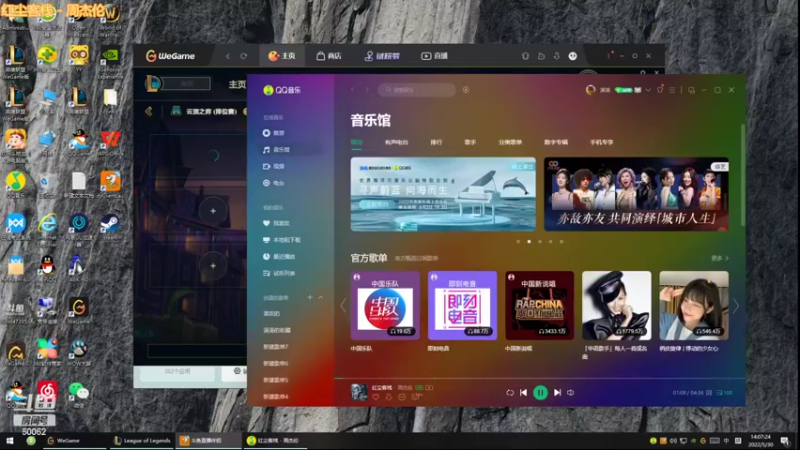800x450 pixels.
Task: Switch to the 排行 tab
Action: [x=436, y=142]
